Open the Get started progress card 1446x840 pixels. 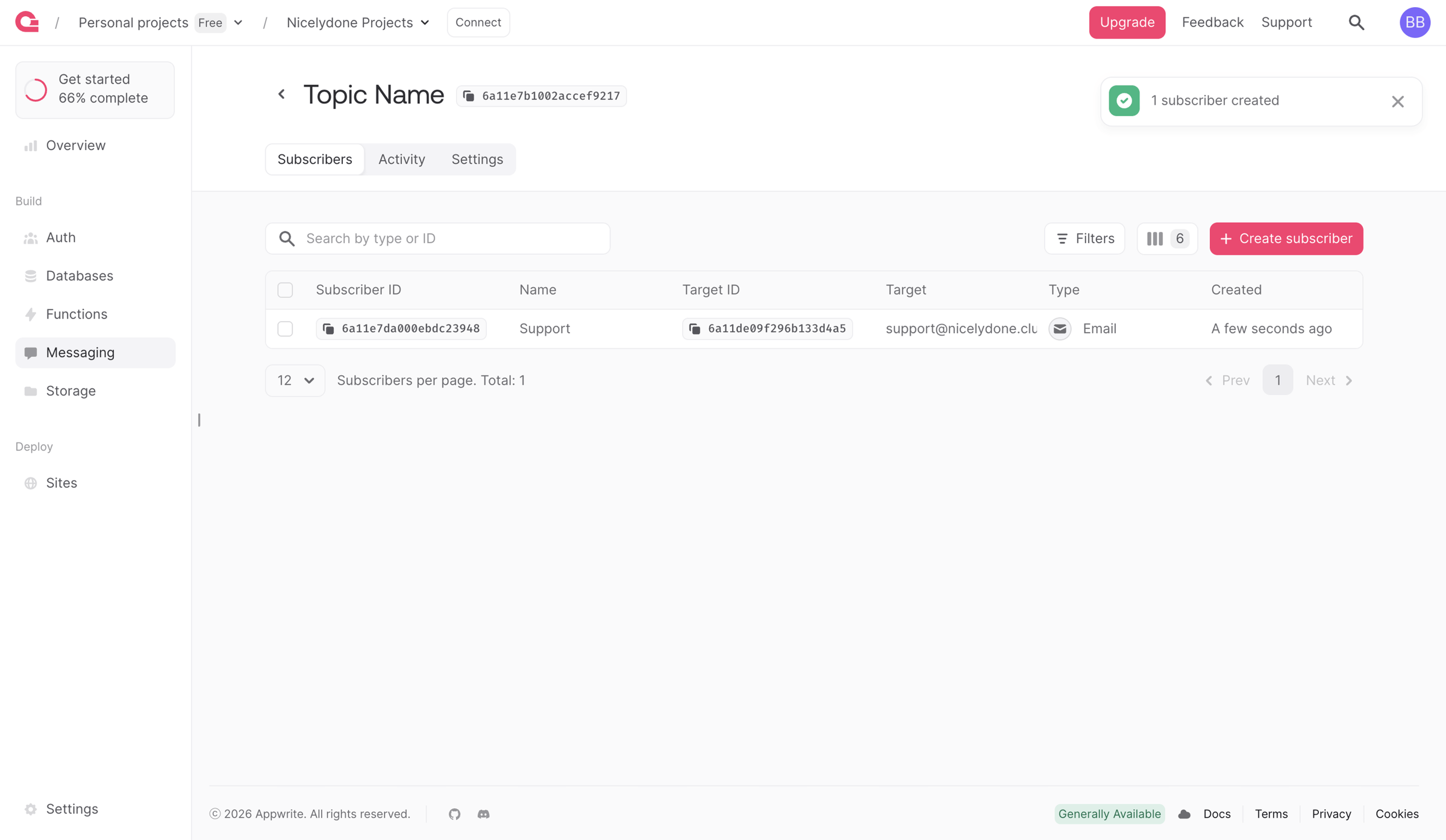click(x=95, y=89)
